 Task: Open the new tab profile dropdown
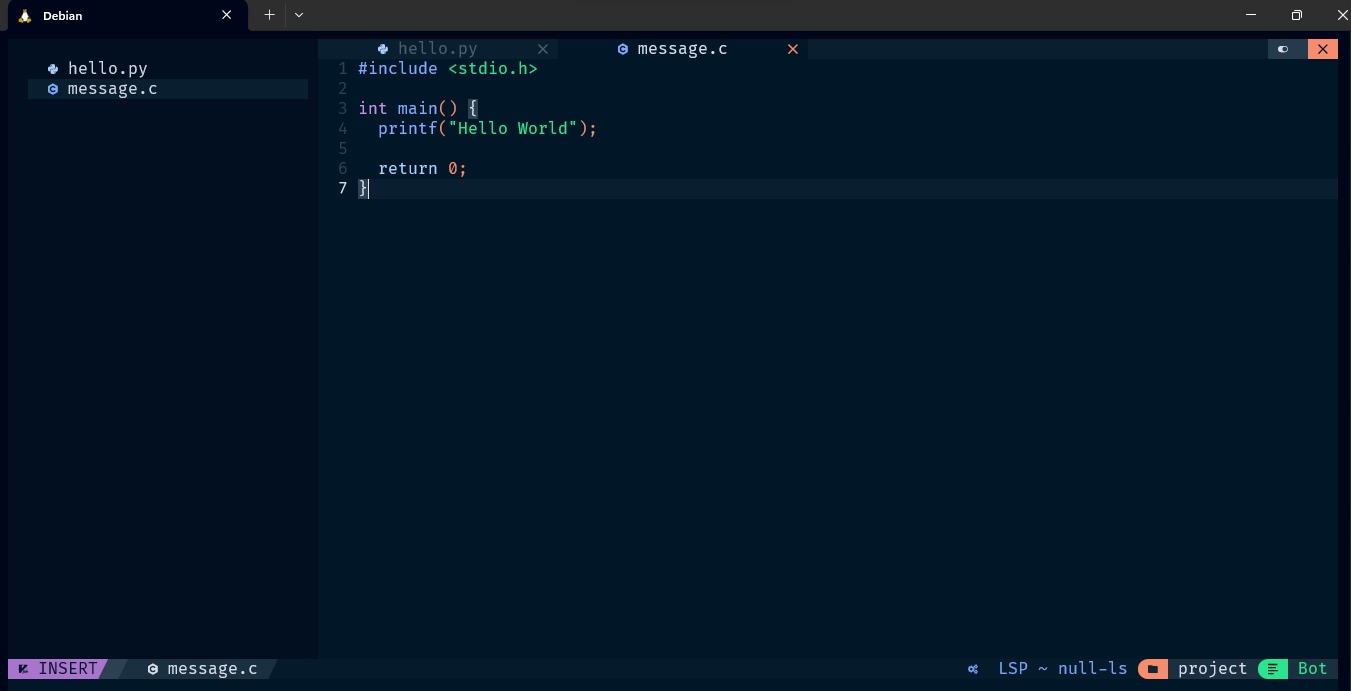point(299,15)
